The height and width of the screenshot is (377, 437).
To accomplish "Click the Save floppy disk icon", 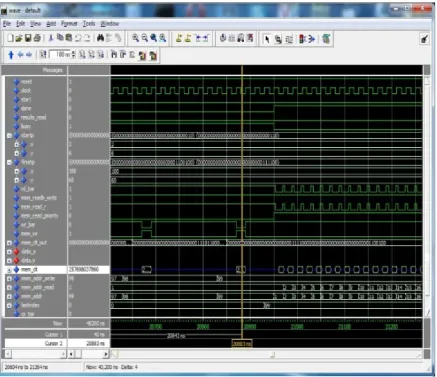I will pyautogui.click(x=28, y=39).
